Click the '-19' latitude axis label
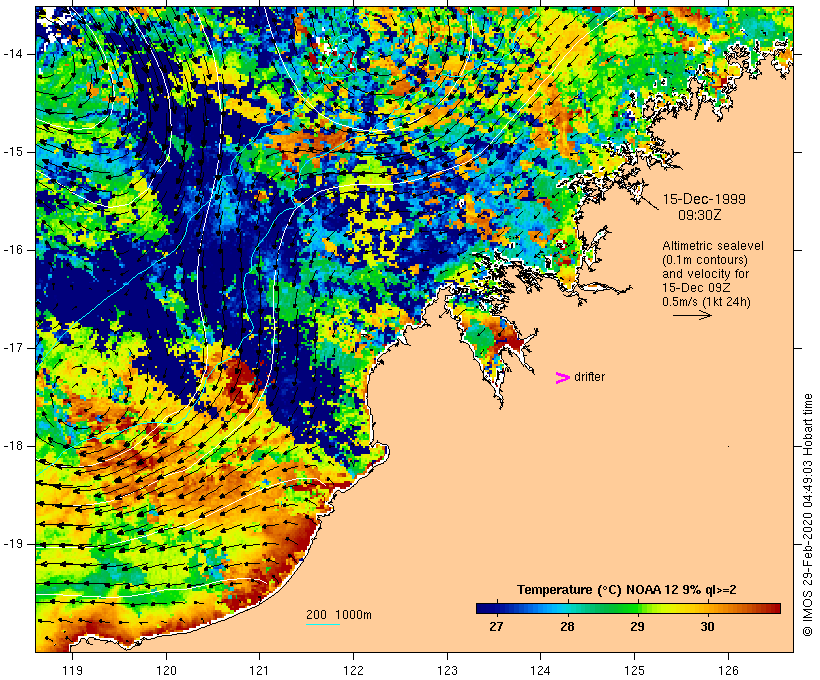Screen dimensions: 820x680 (12, 544)
